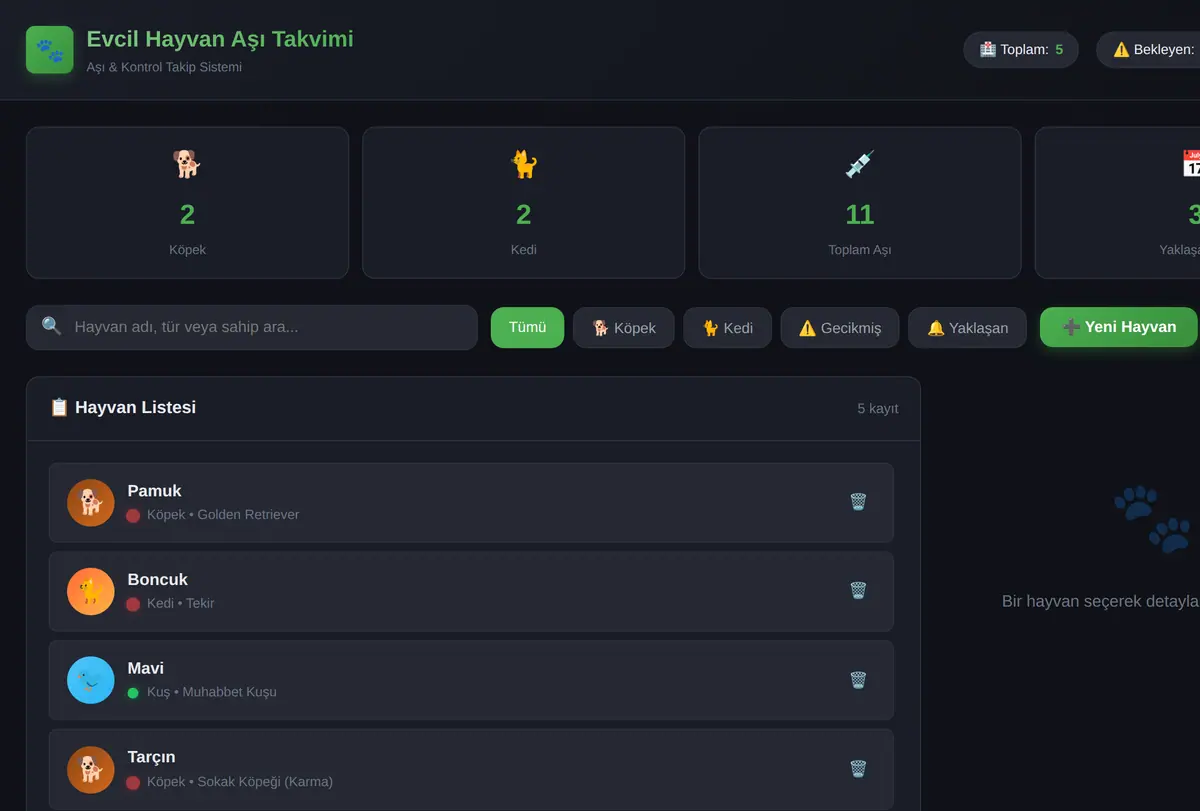This screenshot has width=1200, height=811.
Task: Click 'Köpek • Golden Retriever' breed text
Action: tap(223, 515)
